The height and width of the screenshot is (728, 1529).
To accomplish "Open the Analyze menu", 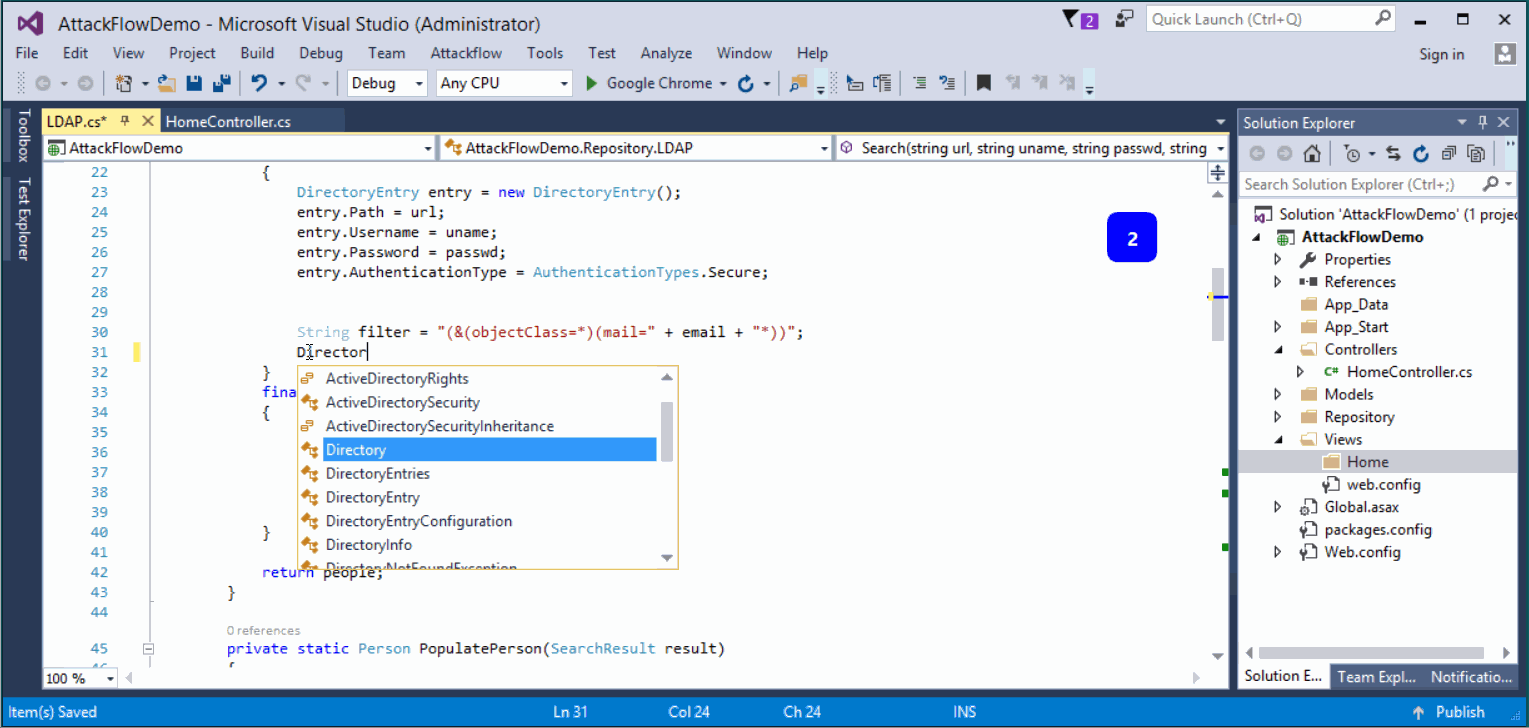I will pyautogui.click(x=666, y=53).
